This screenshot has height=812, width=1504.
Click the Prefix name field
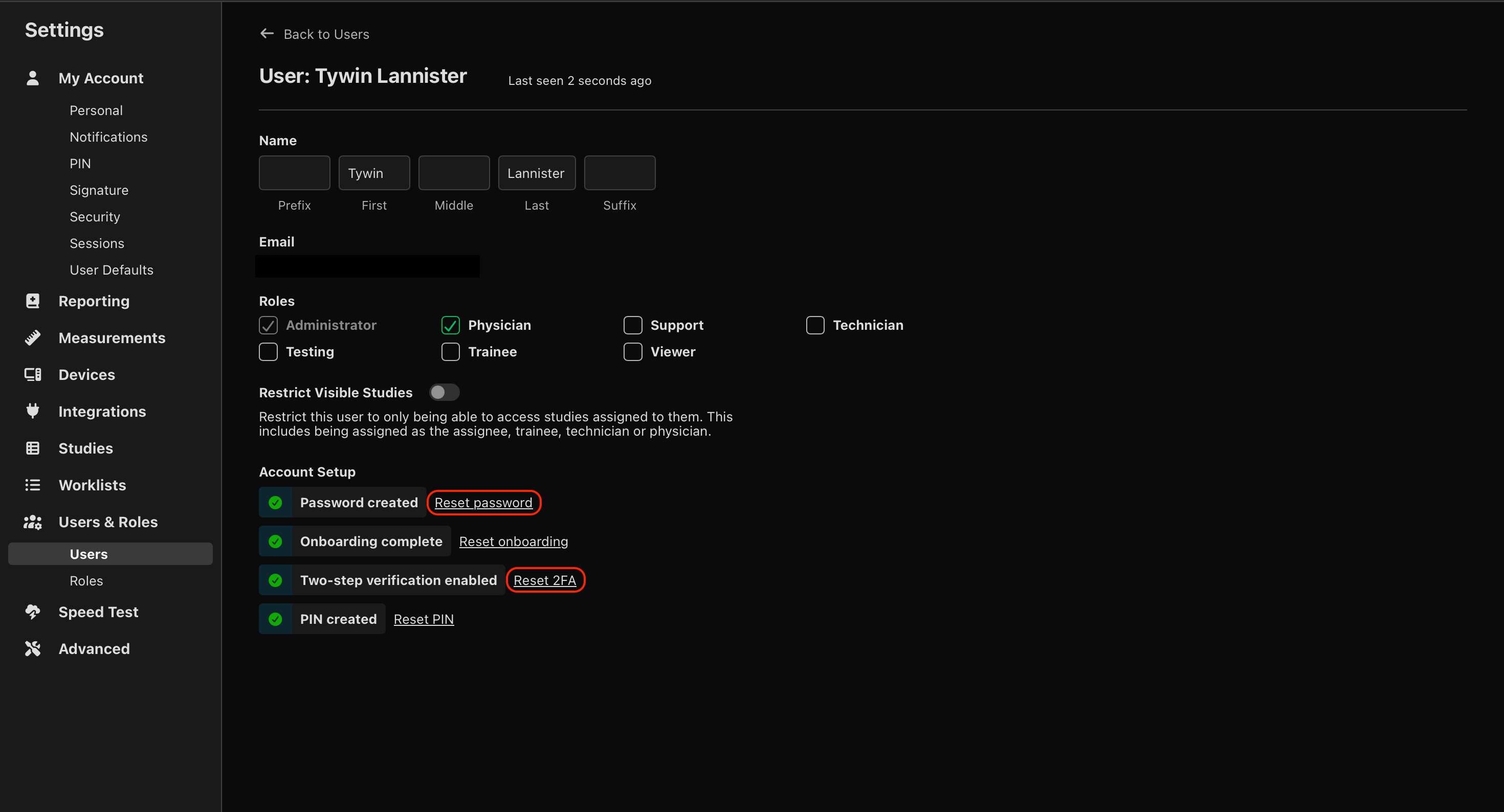pos(294,173)
